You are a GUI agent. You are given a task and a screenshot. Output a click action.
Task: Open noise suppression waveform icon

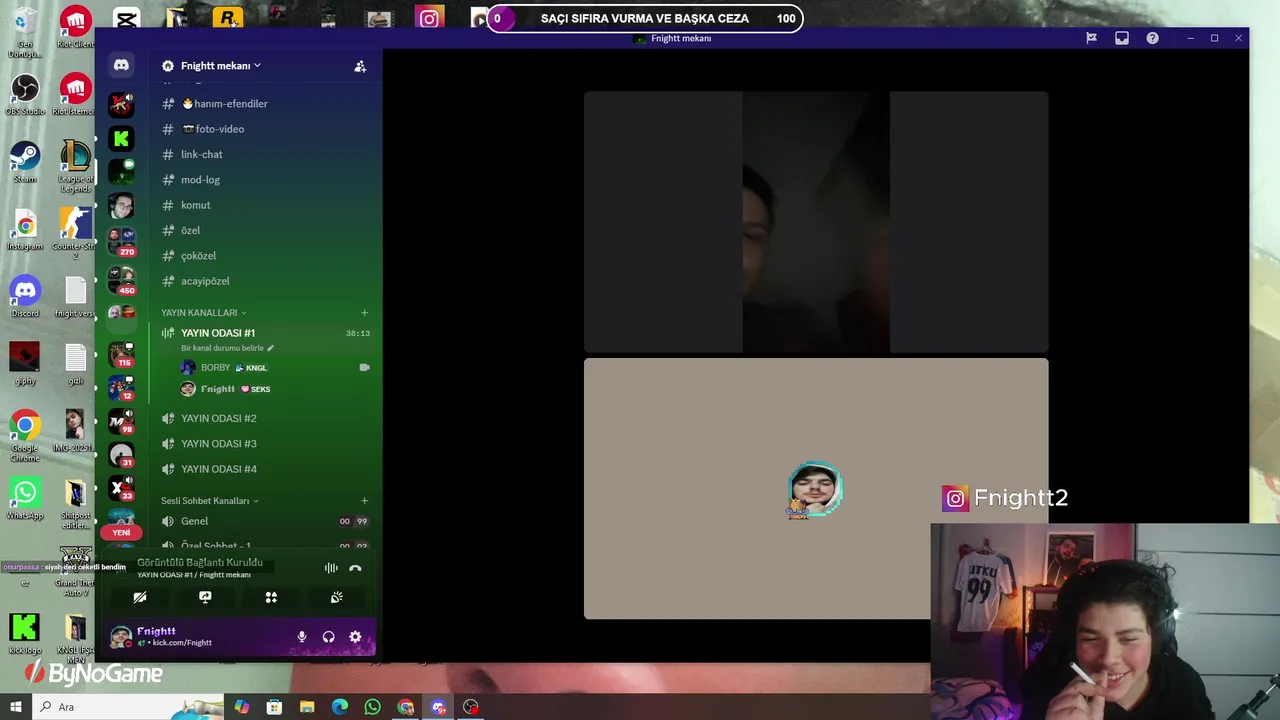[x=330, y=568]
